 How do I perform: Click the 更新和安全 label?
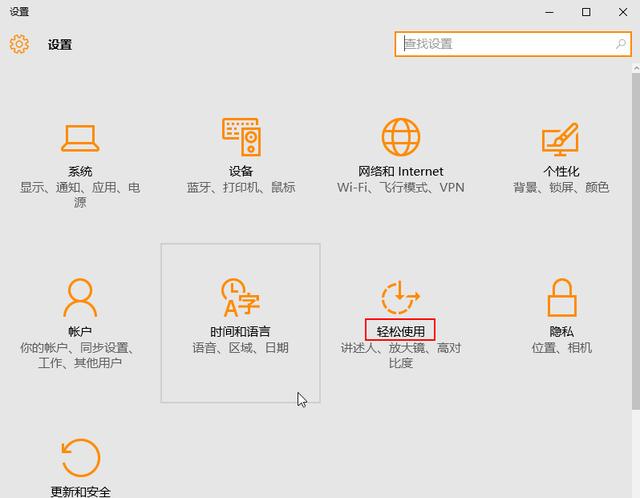click(x=80, y=491)
